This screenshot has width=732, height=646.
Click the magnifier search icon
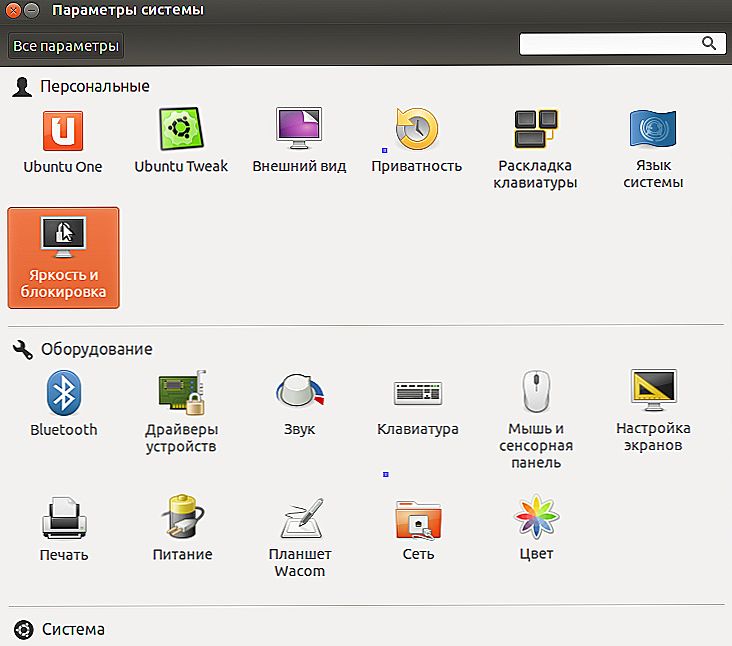pos(709,43)
